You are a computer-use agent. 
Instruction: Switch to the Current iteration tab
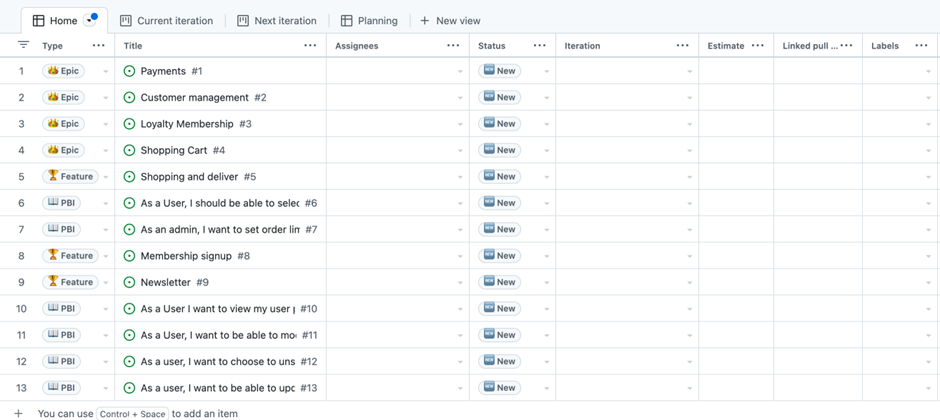[167, 20]
